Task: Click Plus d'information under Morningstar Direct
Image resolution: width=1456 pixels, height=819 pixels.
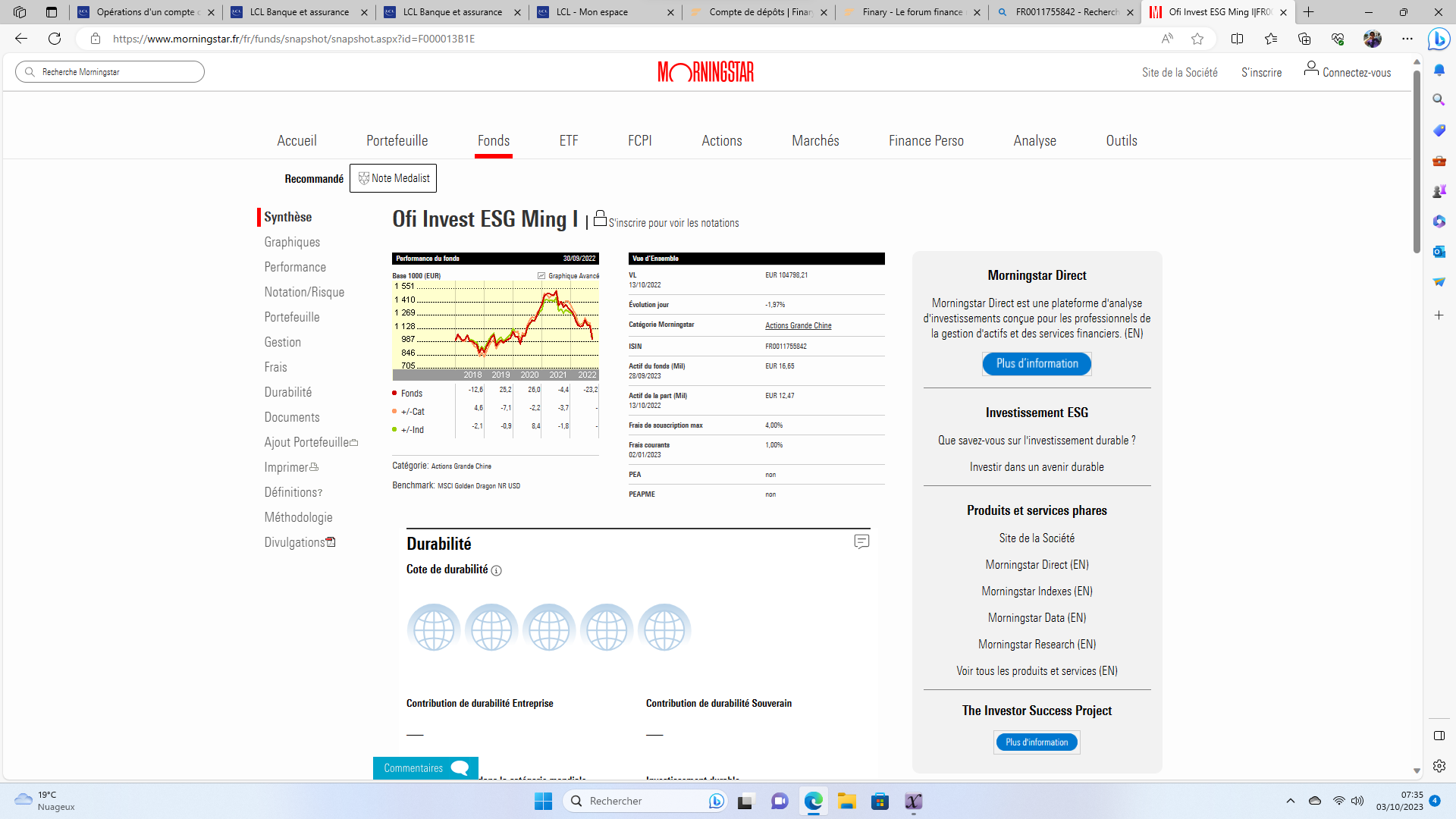Action: 1037,364
